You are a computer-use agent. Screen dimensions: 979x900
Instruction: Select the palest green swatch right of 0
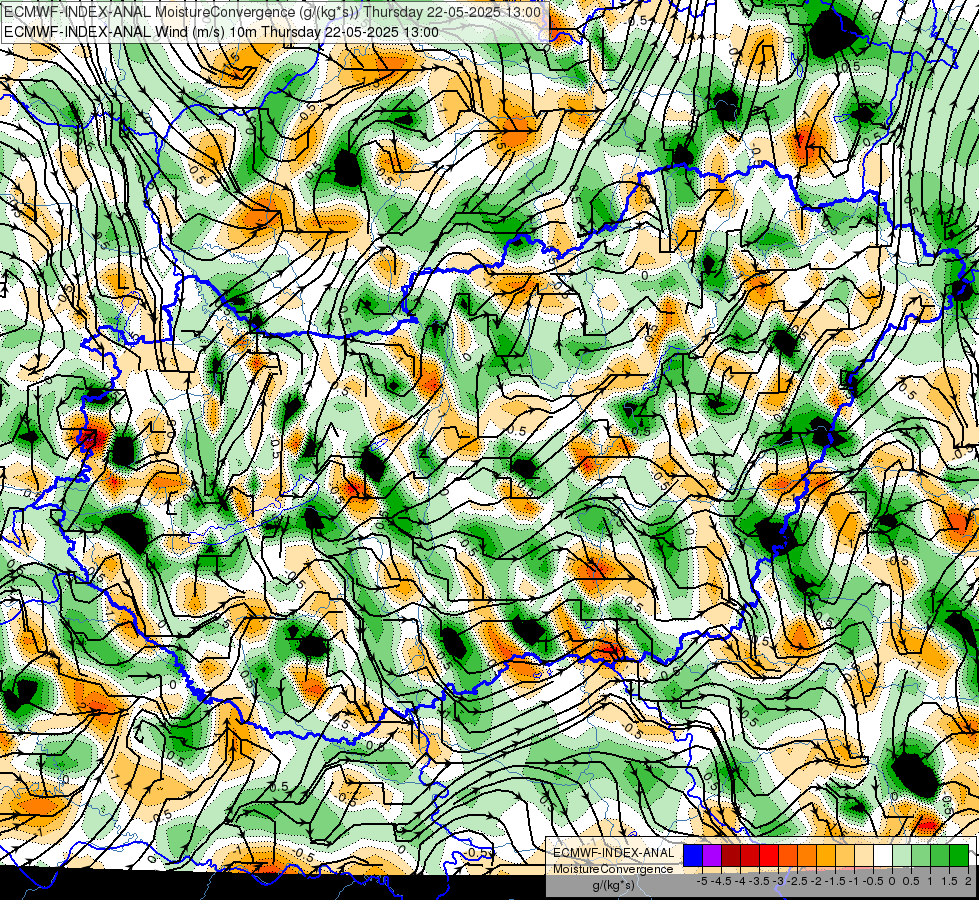902,855
